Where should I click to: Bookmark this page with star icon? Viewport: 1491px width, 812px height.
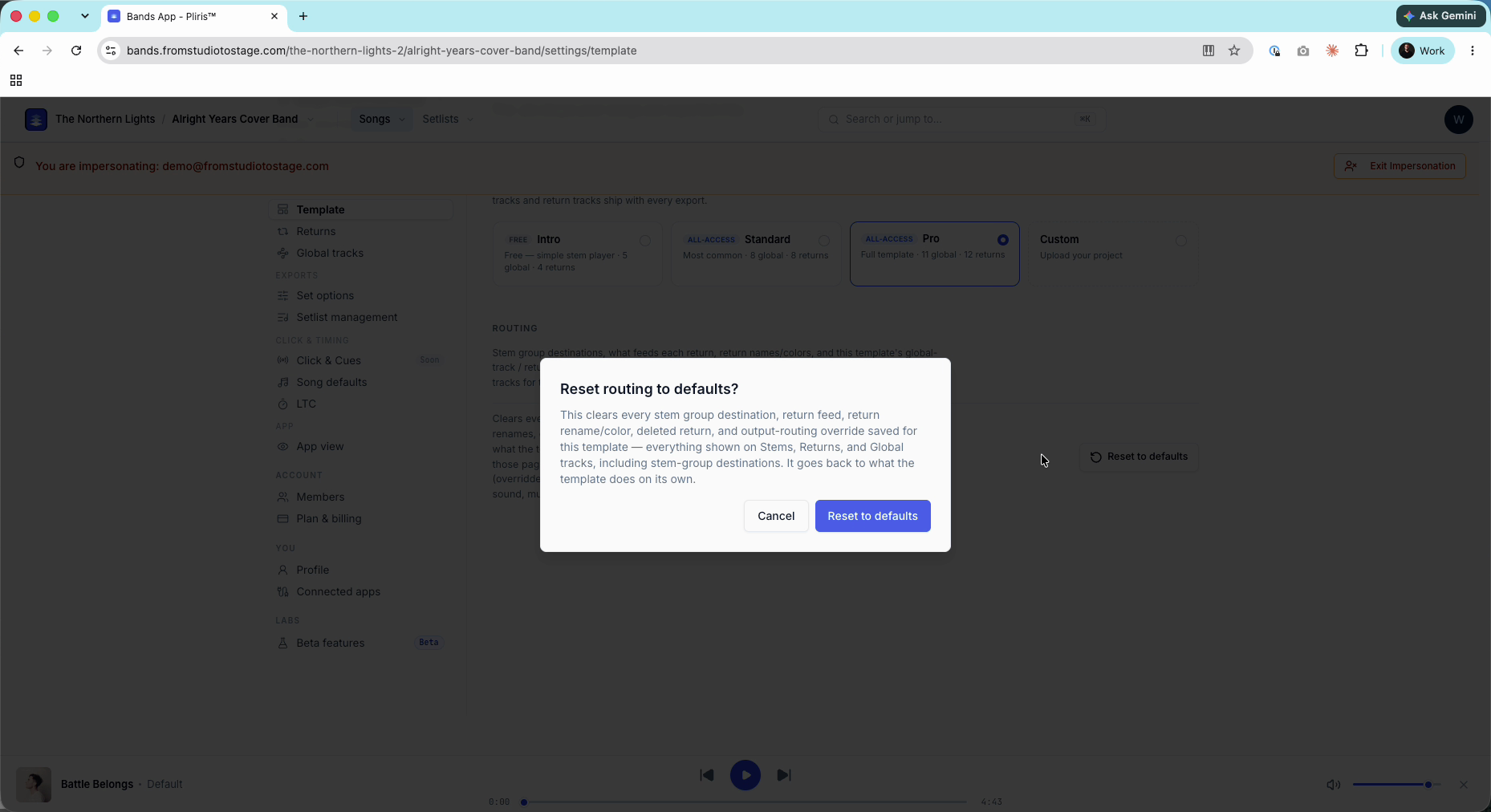tap(1234, 51)
